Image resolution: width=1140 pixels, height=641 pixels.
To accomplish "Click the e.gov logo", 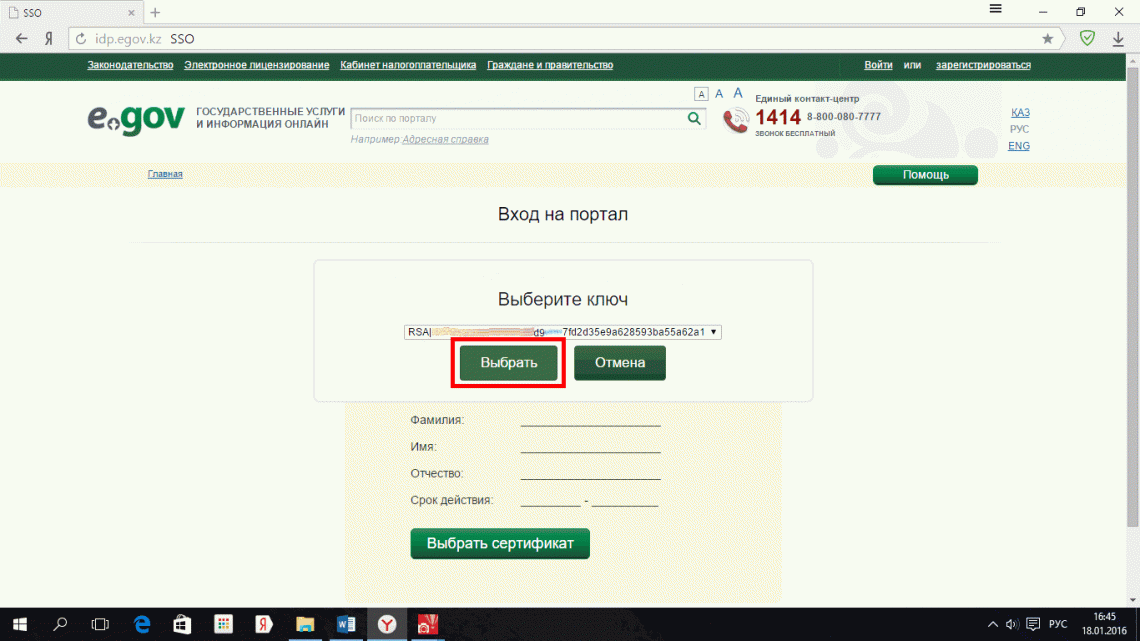I will (136, 120).
